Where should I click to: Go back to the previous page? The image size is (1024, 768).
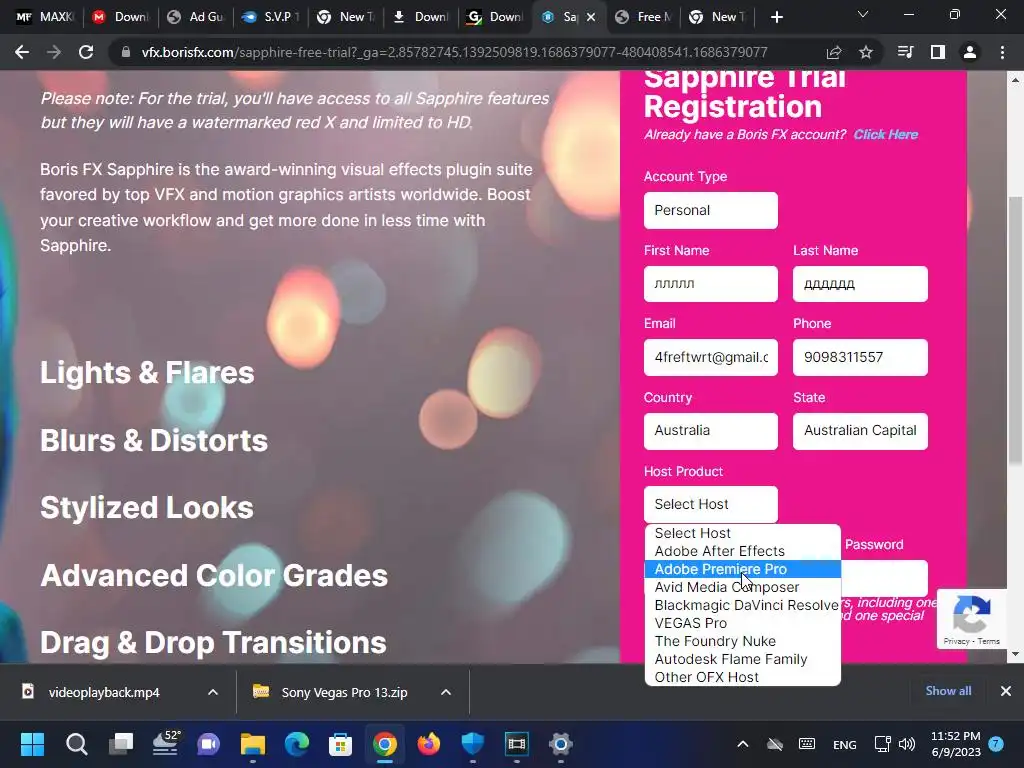click(22, 52)
